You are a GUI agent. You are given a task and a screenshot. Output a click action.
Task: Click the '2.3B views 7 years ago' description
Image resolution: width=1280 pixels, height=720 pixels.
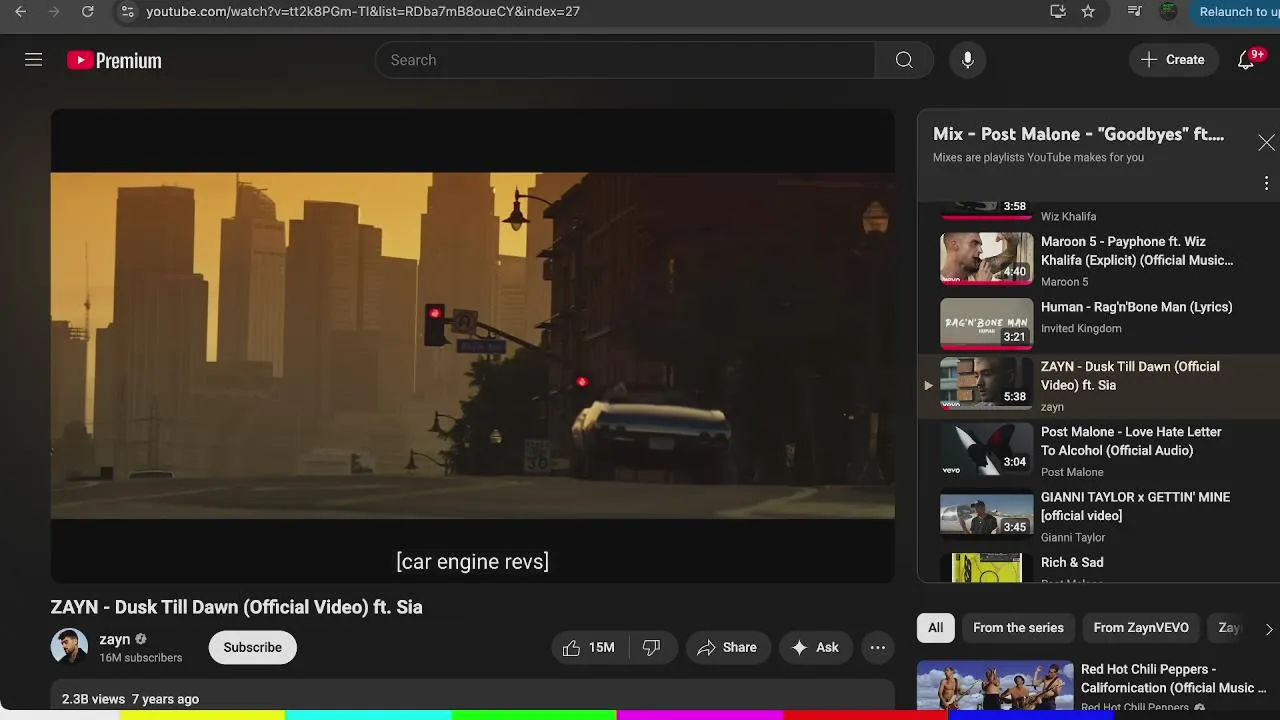(x=130, y=699)
